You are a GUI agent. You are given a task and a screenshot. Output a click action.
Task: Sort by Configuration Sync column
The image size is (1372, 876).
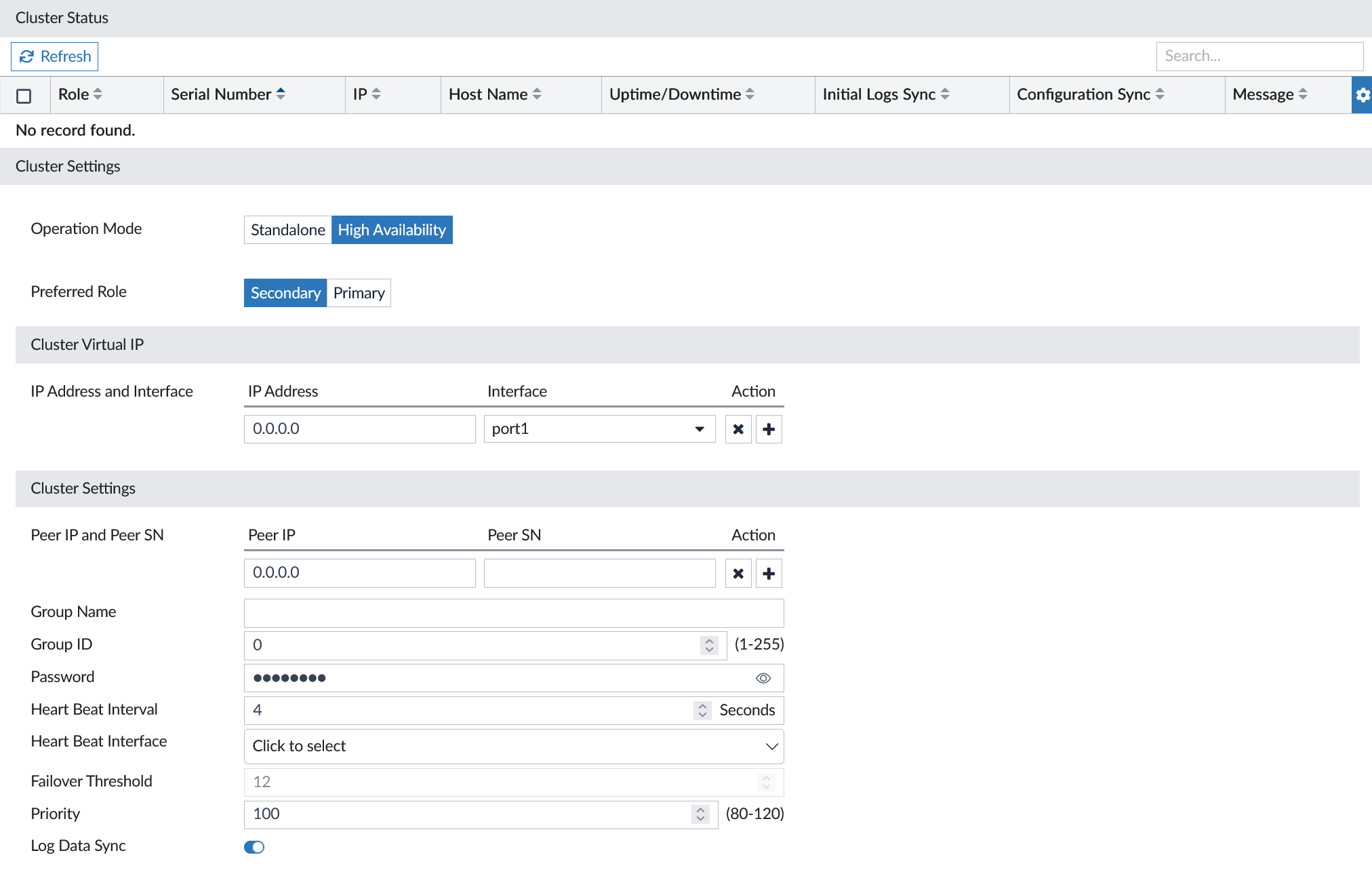(1160, 94)
